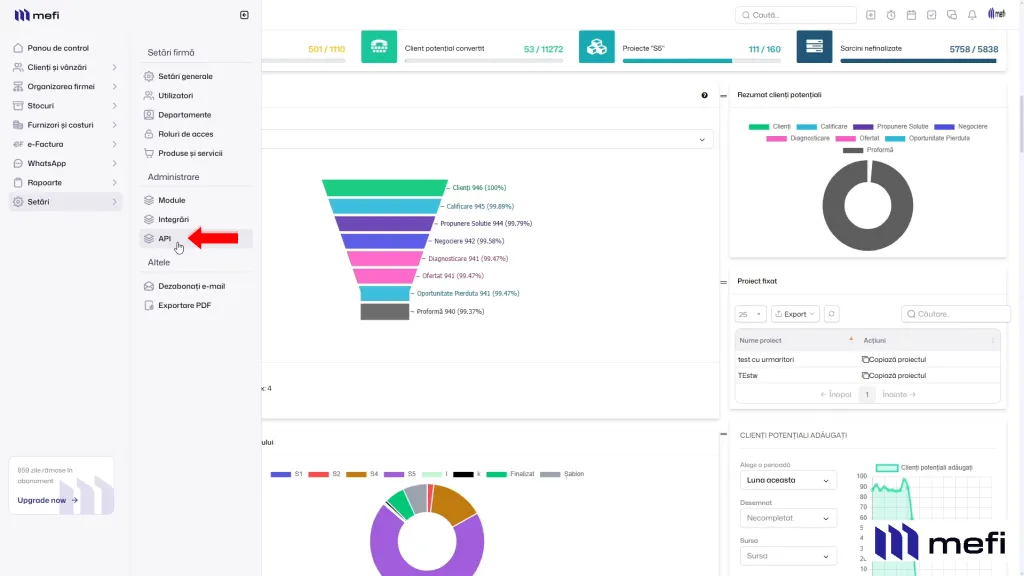
Task: Click the Negociere funnel segment
Action: (x=384, y=241)
